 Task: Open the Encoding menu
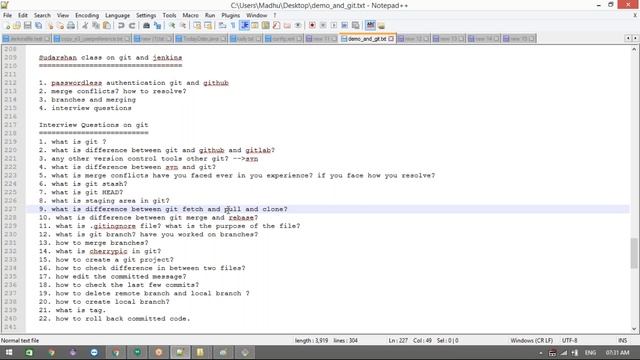tap(87, 15)
